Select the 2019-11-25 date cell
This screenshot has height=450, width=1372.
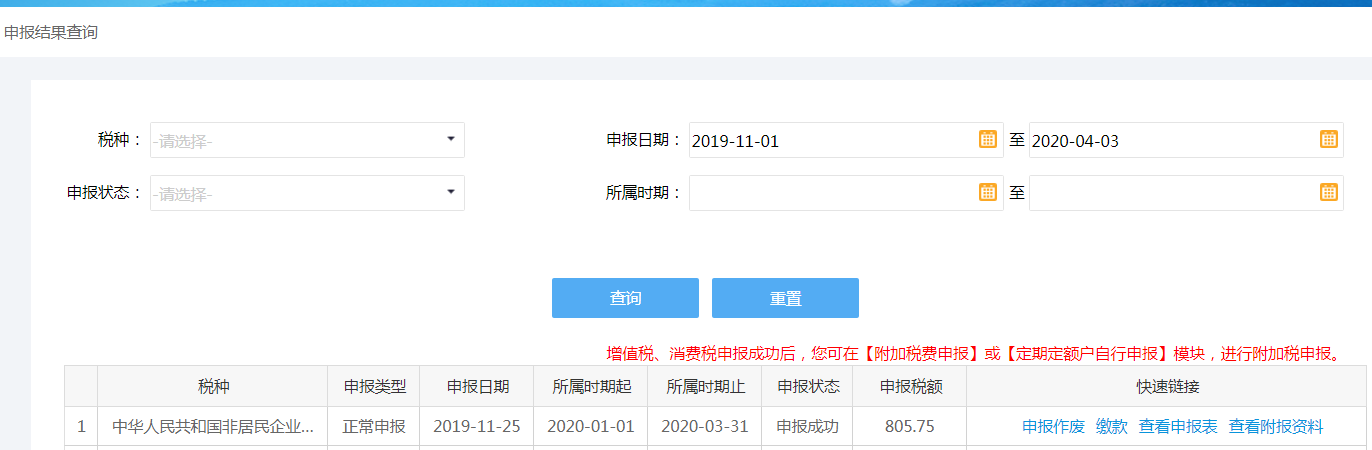477,427
